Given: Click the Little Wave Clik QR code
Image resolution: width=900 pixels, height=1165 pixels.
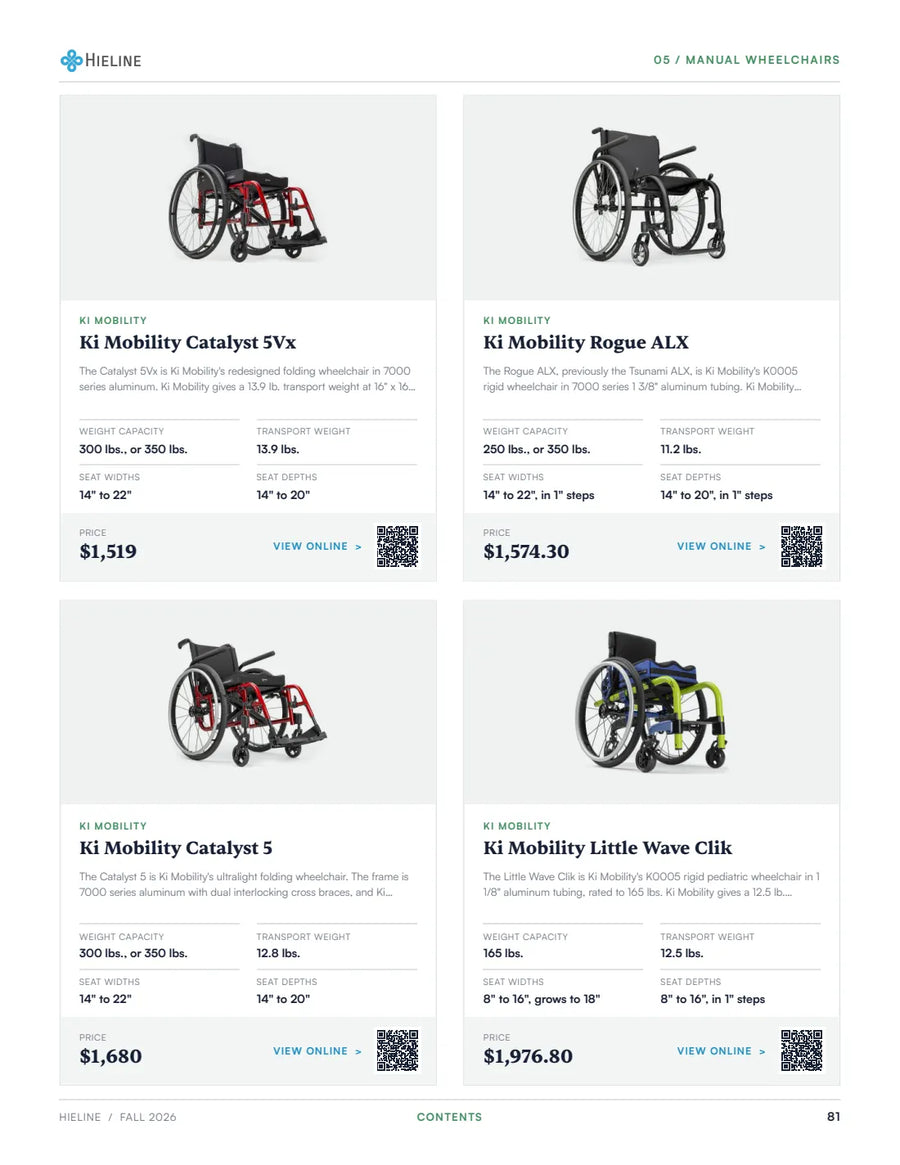Looking at the screenshot, I should (x=801, y=1051).
